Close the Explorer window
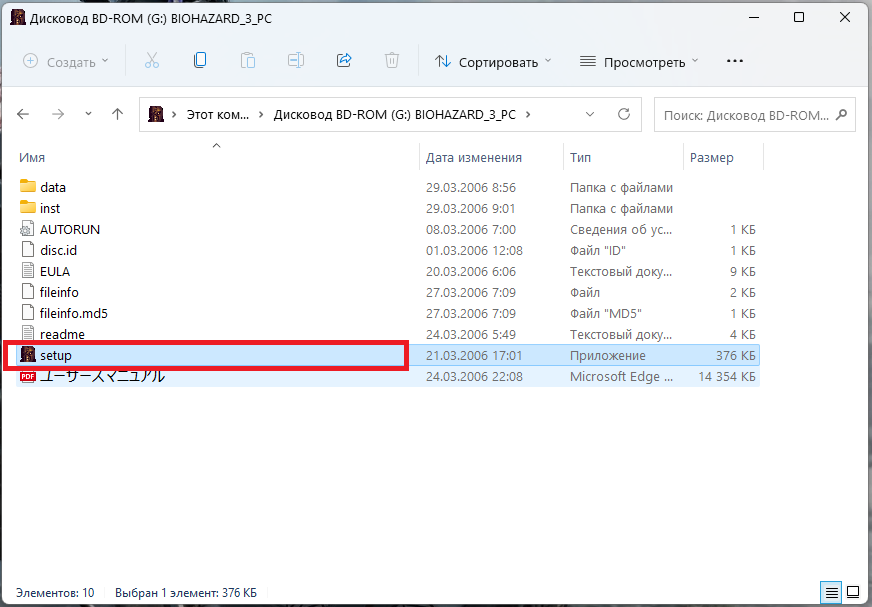 pos(845,17)
